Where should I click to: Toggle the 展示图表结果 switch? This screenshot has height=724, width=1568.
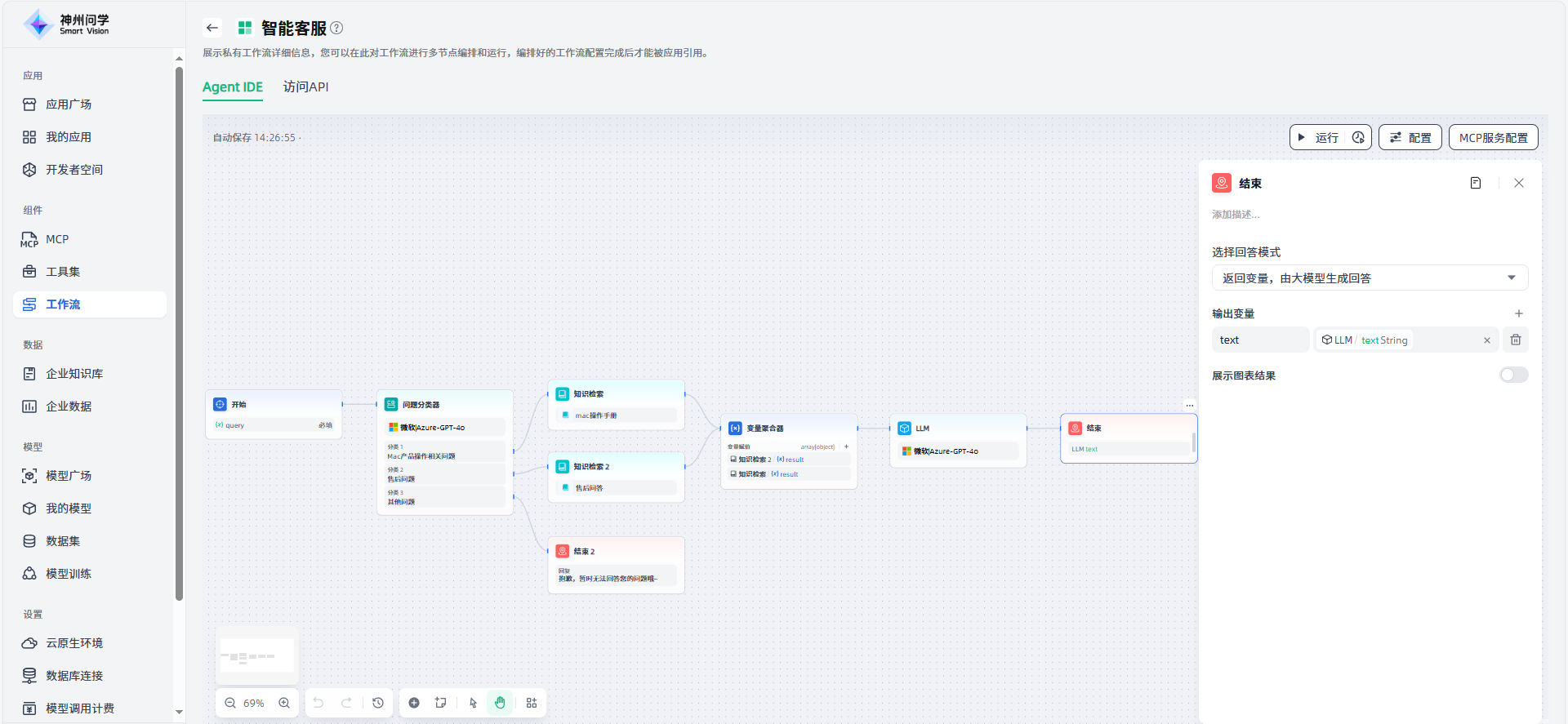(x=1513, y=375)
